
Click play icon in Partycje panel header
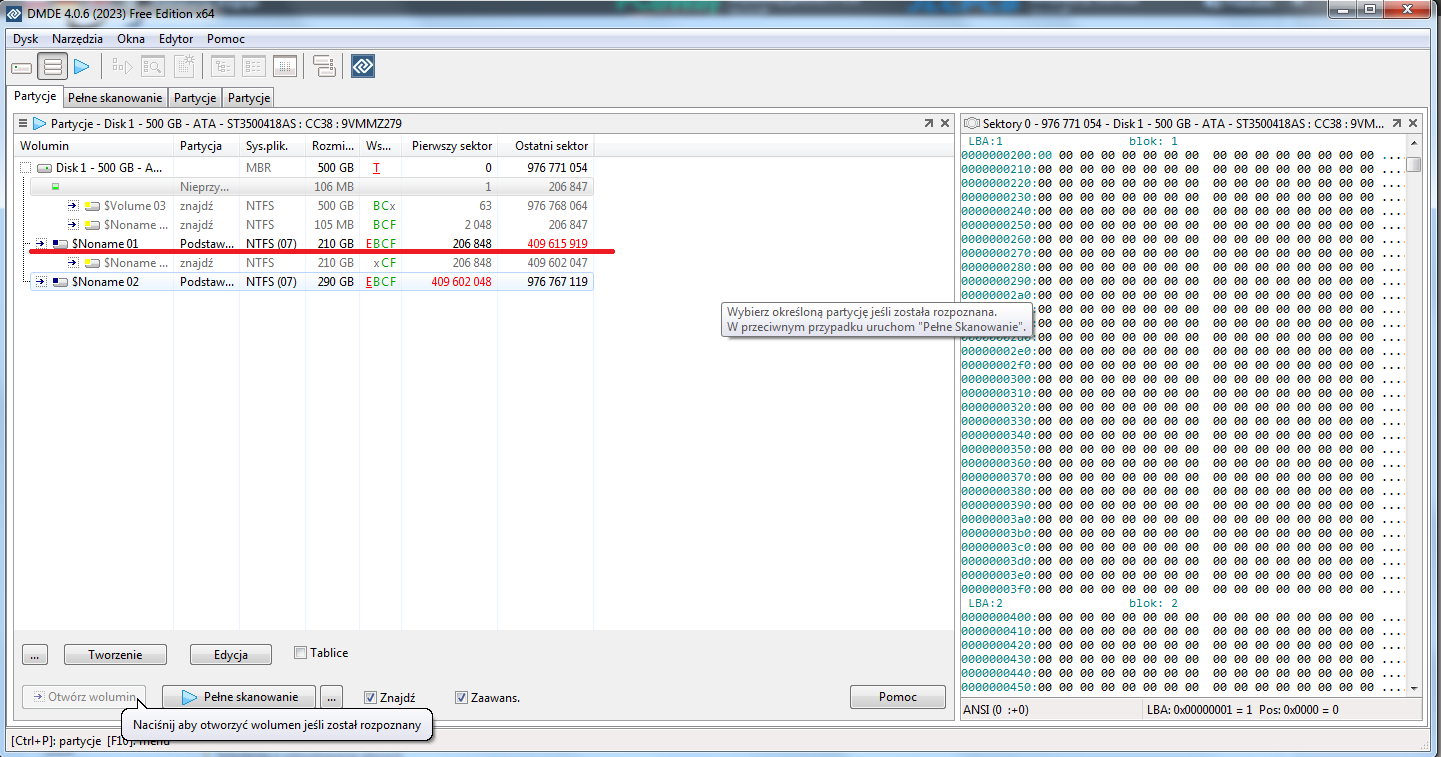[40, 124]
